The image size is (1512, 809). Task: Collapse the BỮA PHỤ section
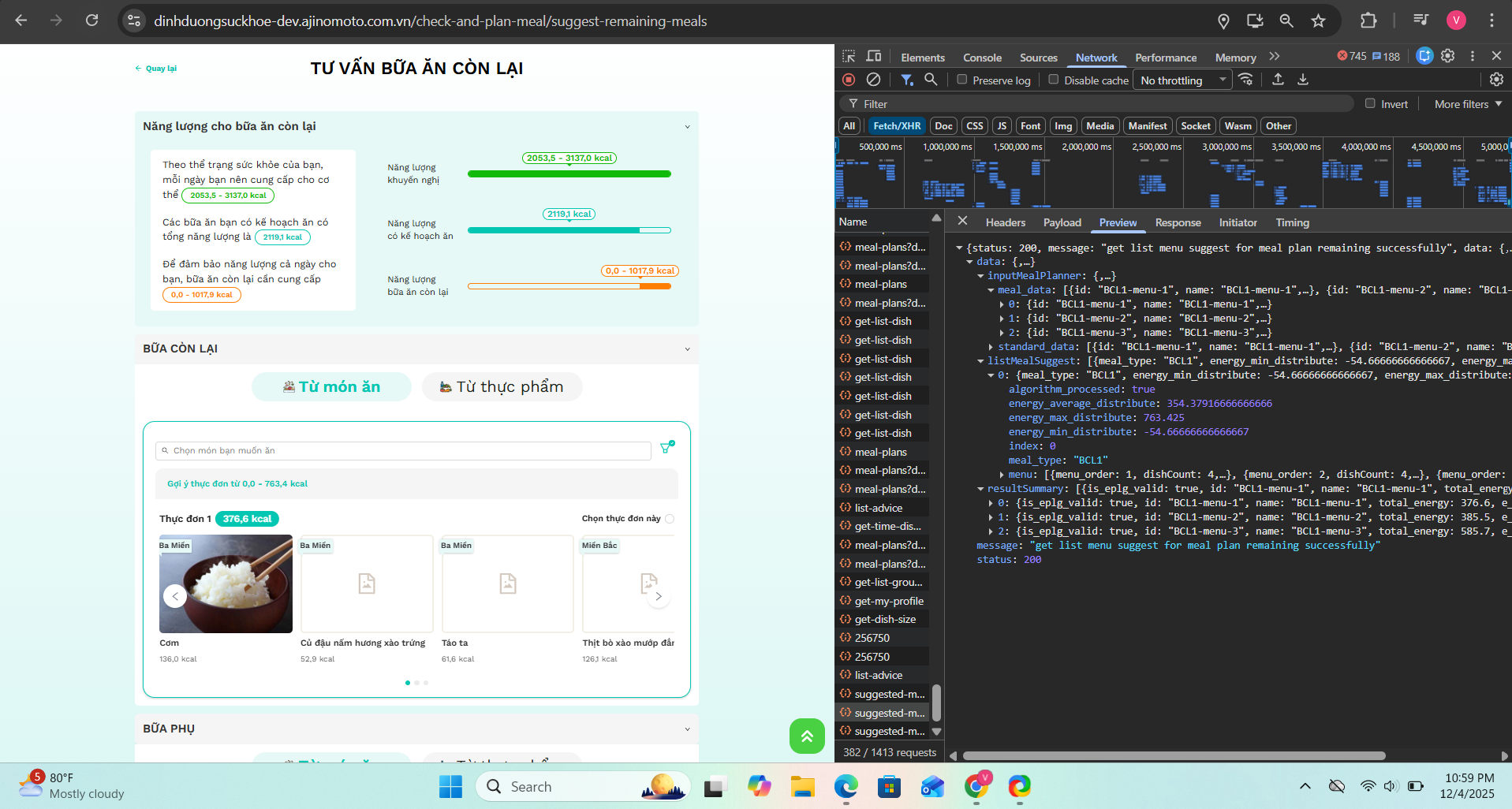tap(687, 729)
